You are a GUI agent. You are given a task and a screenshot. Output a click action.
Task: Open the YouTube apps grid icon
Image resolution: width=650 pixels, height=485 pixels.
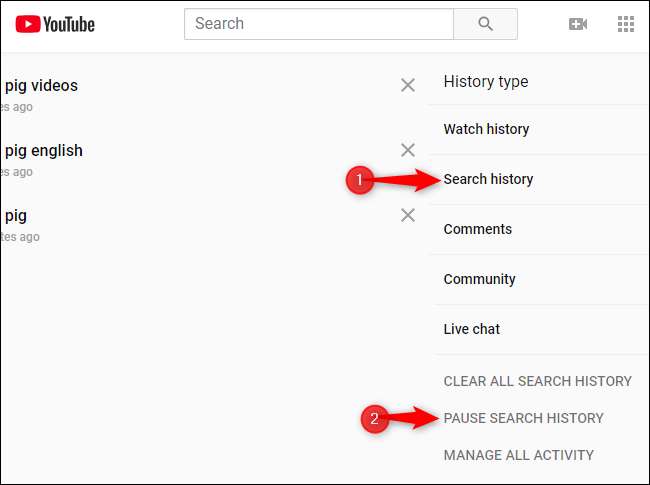coord(626,24)
